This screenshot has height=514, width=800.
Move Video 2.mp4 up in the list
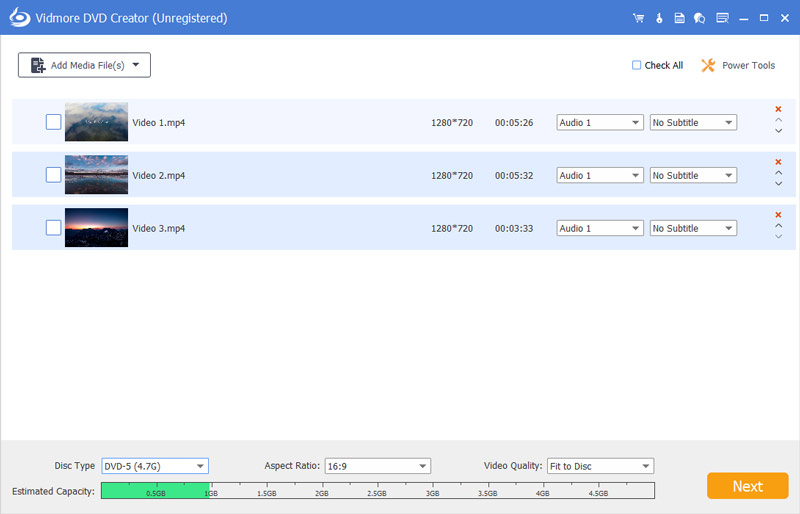[778, 174]
